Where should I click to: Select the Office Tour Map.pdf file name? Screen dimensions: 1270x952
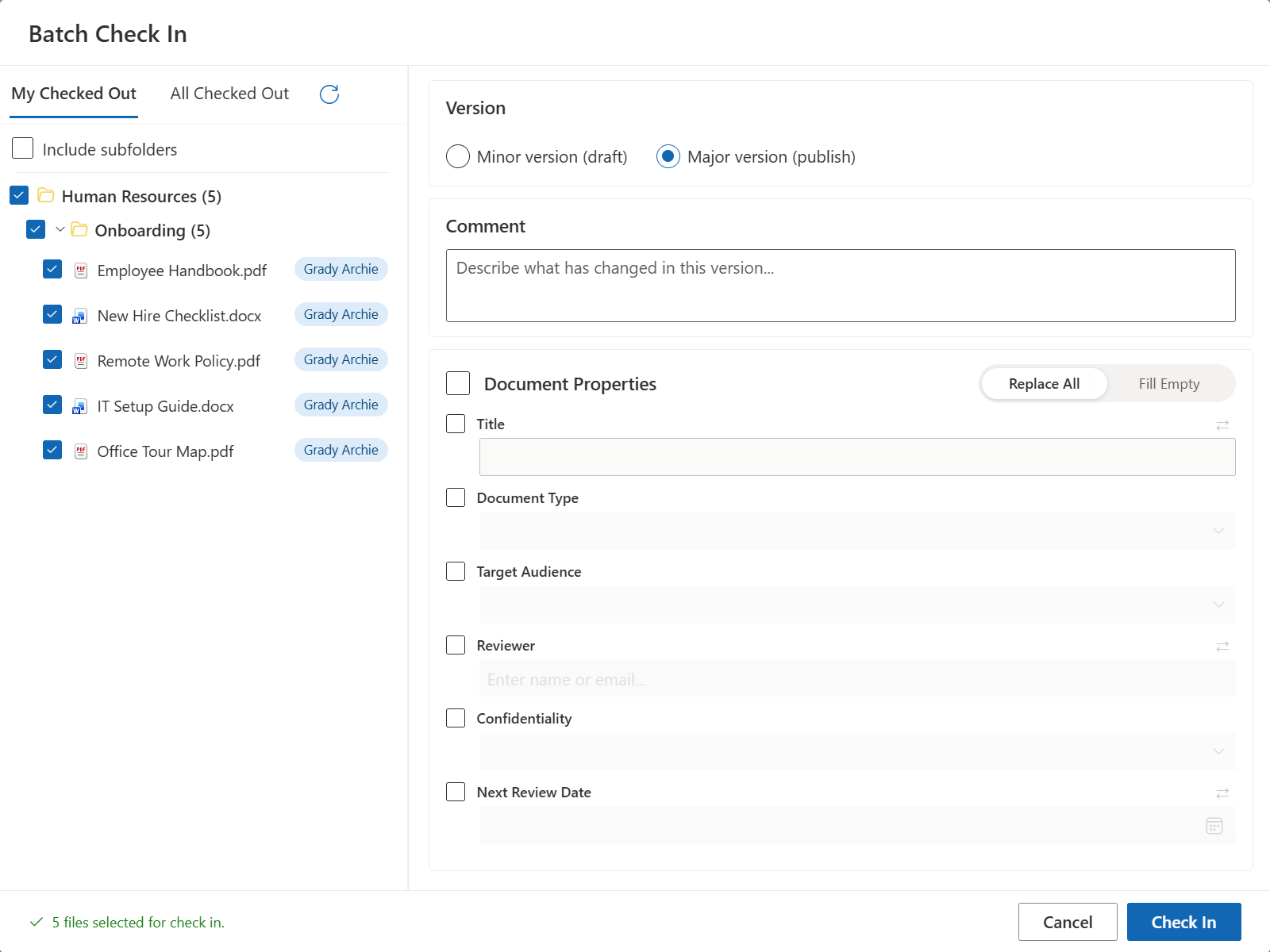pyautogui.click(x=165, y=451)
